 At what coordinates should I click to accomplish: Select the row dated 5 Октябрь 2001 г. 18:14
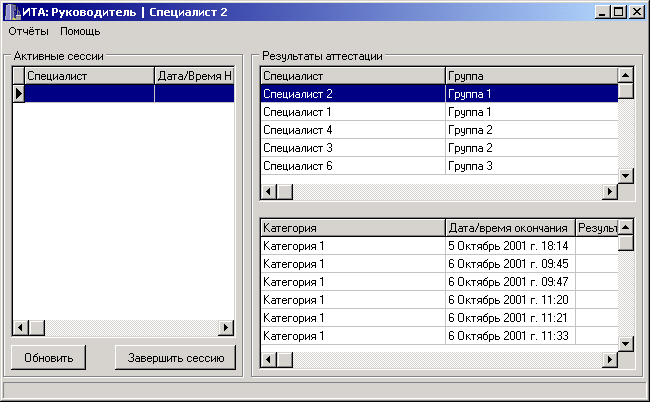439,246
